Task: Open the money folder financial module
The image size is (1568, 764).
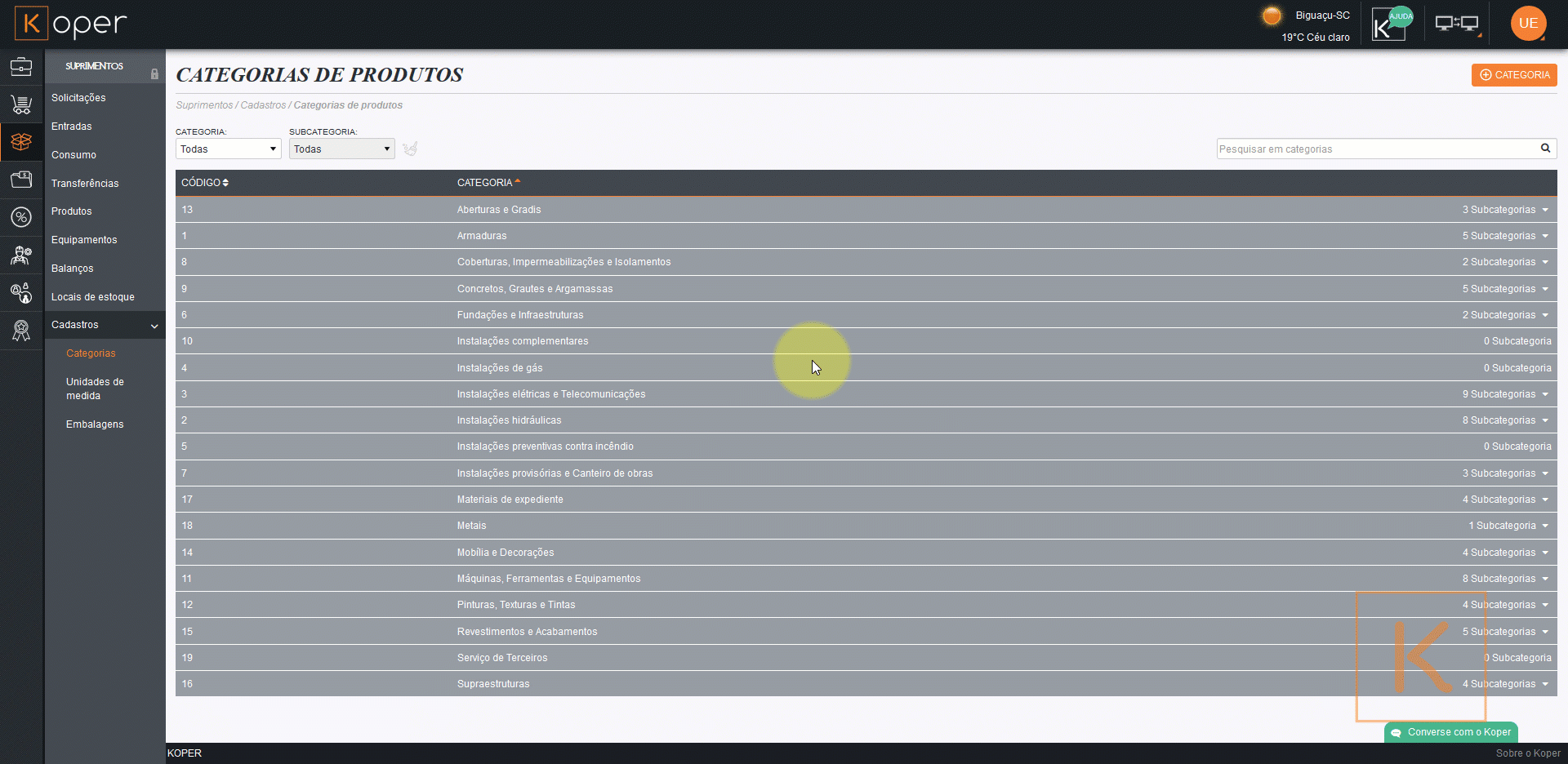Action: [x=21, y=180]
